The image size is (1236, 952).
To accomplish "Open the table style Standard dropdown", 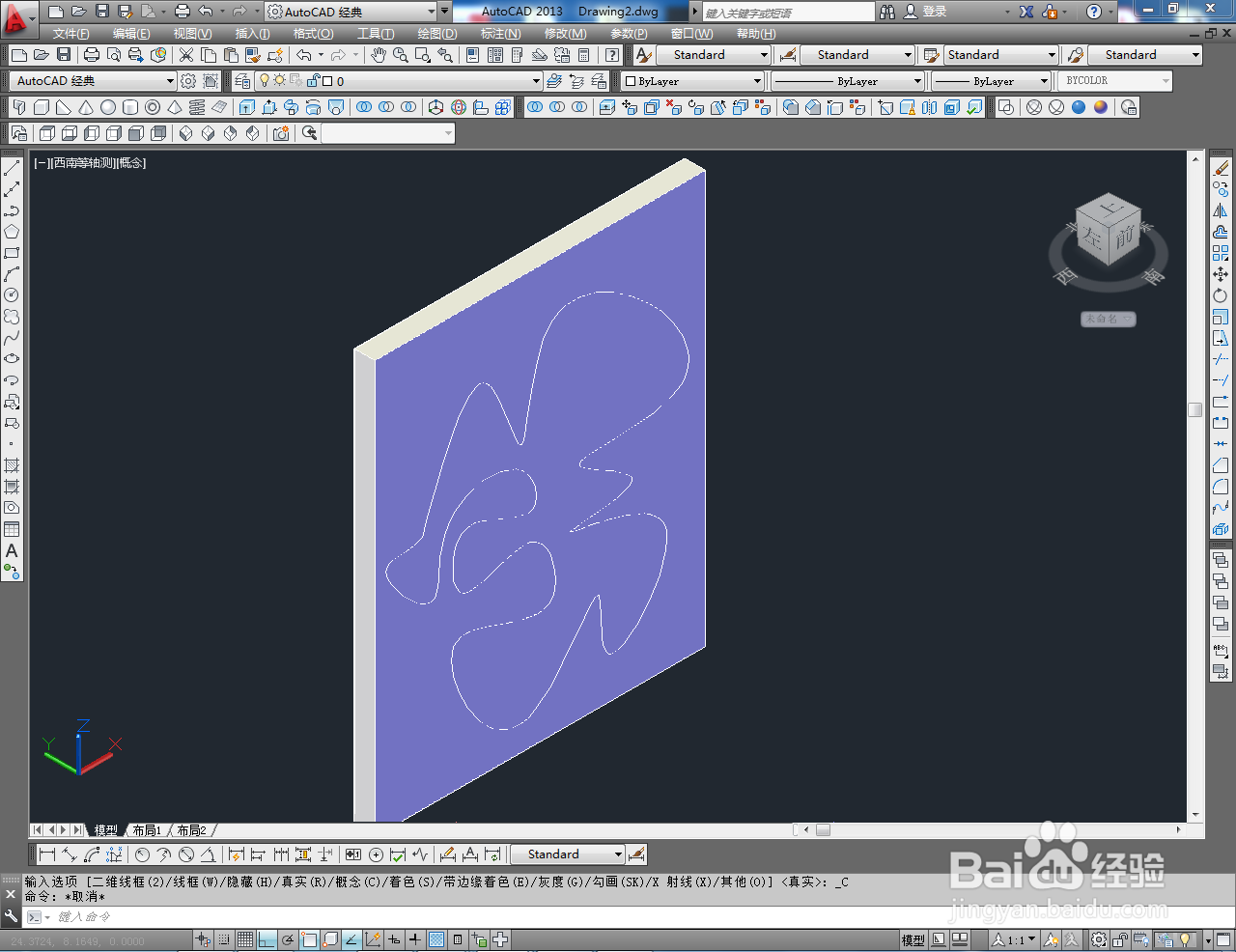I will 1001,55.
